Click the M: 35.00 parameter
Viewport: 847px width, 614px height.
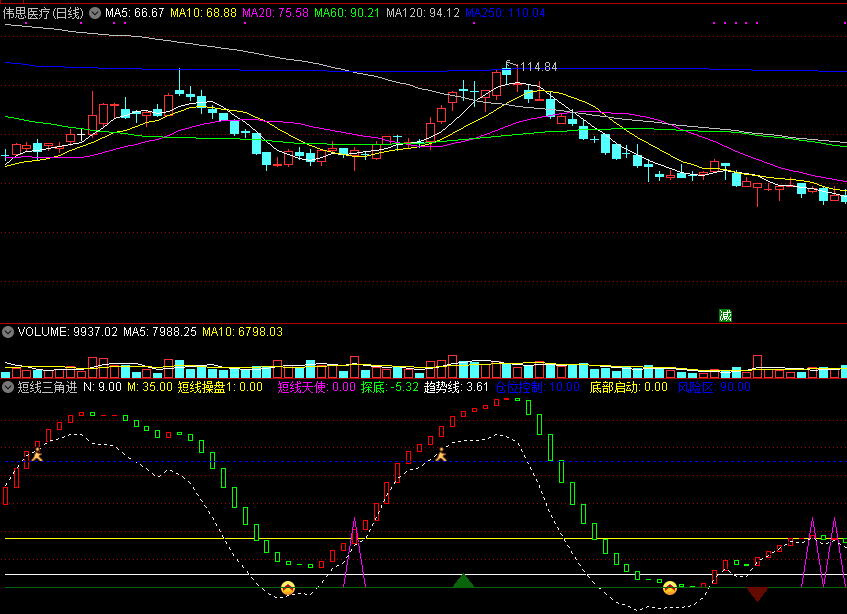[x=150, y=387]
